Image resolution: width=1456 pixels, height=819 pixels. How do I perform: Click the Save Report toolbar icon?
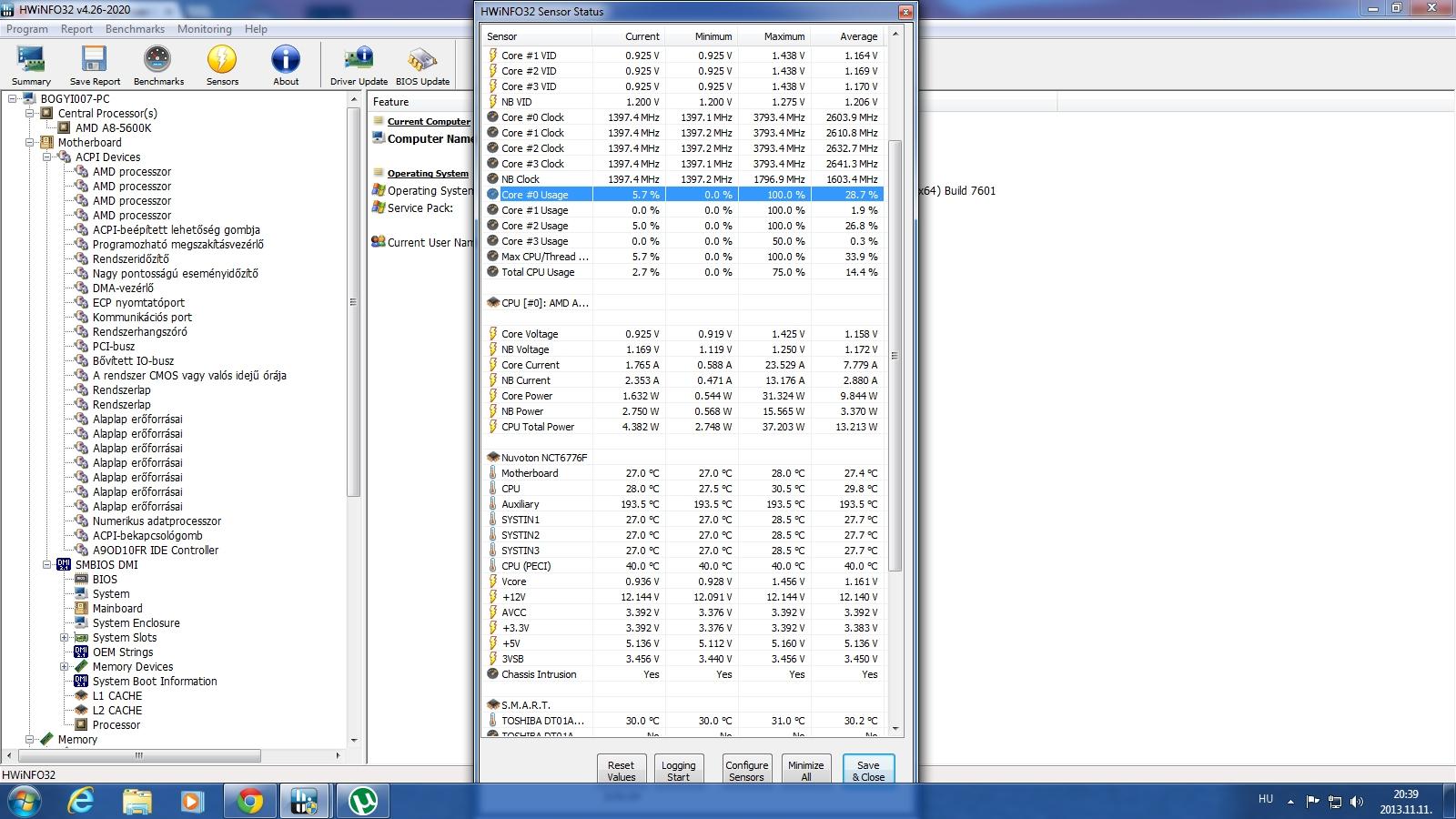tap(95, 66)
